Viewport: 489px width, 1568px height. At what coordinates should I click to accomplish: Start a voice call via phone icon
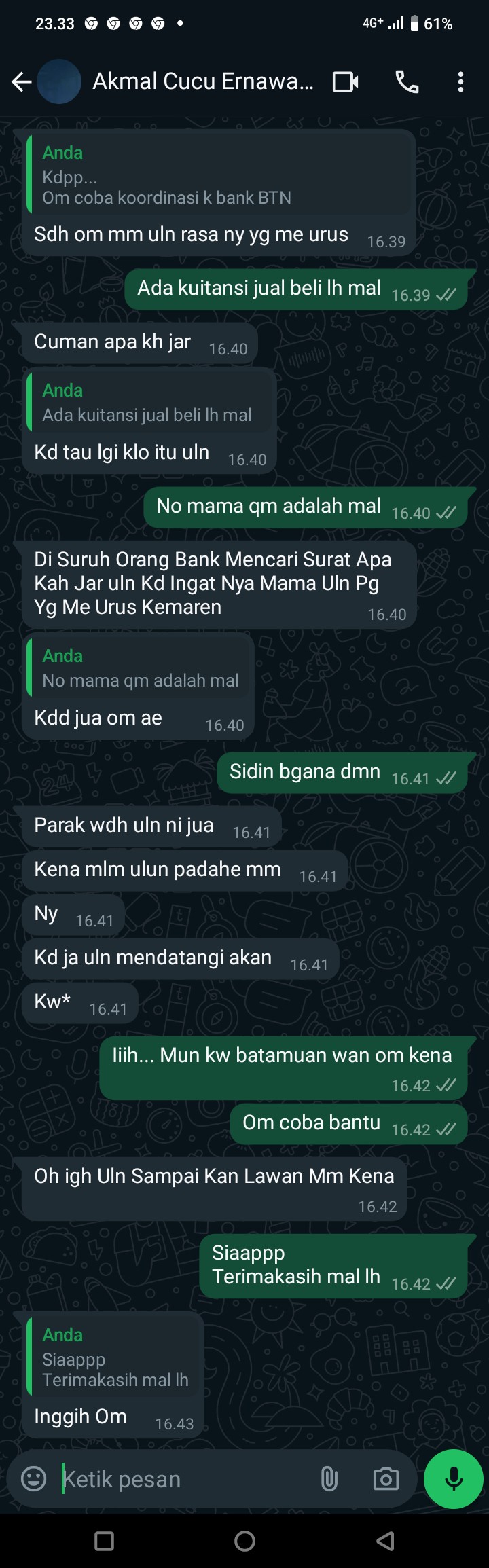tap(407, 82)
